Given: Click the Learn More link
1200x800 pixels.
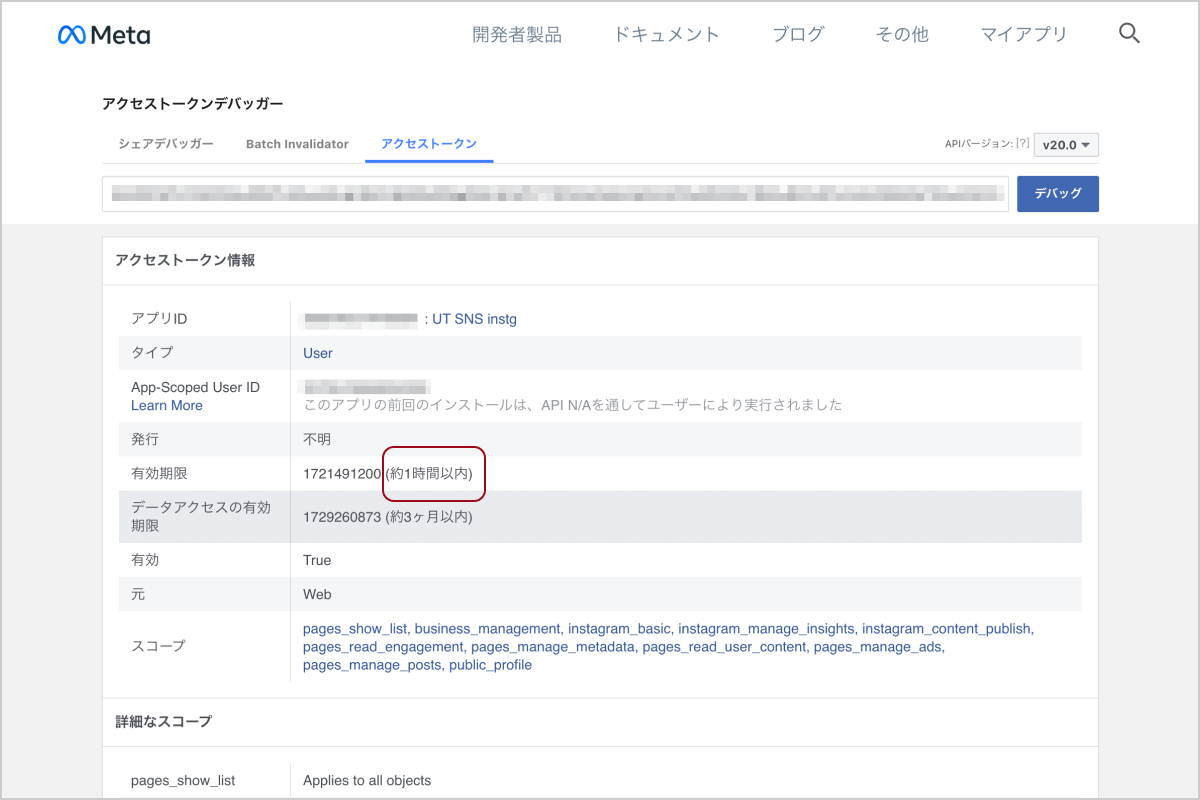Looking at the screenshot, I should [x=167, y=405].
